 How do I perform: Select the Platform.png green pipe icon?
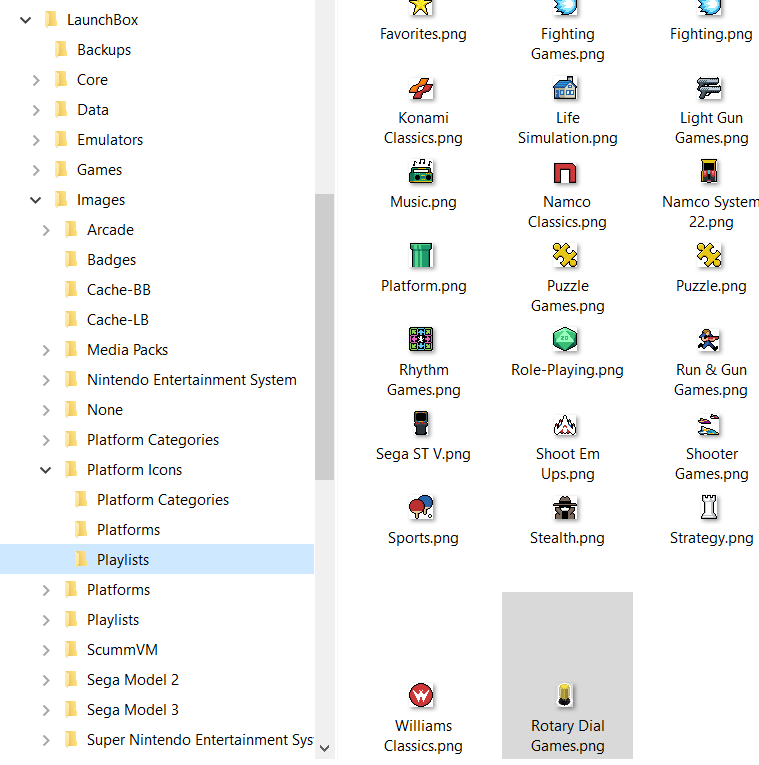tap(421, 256)
